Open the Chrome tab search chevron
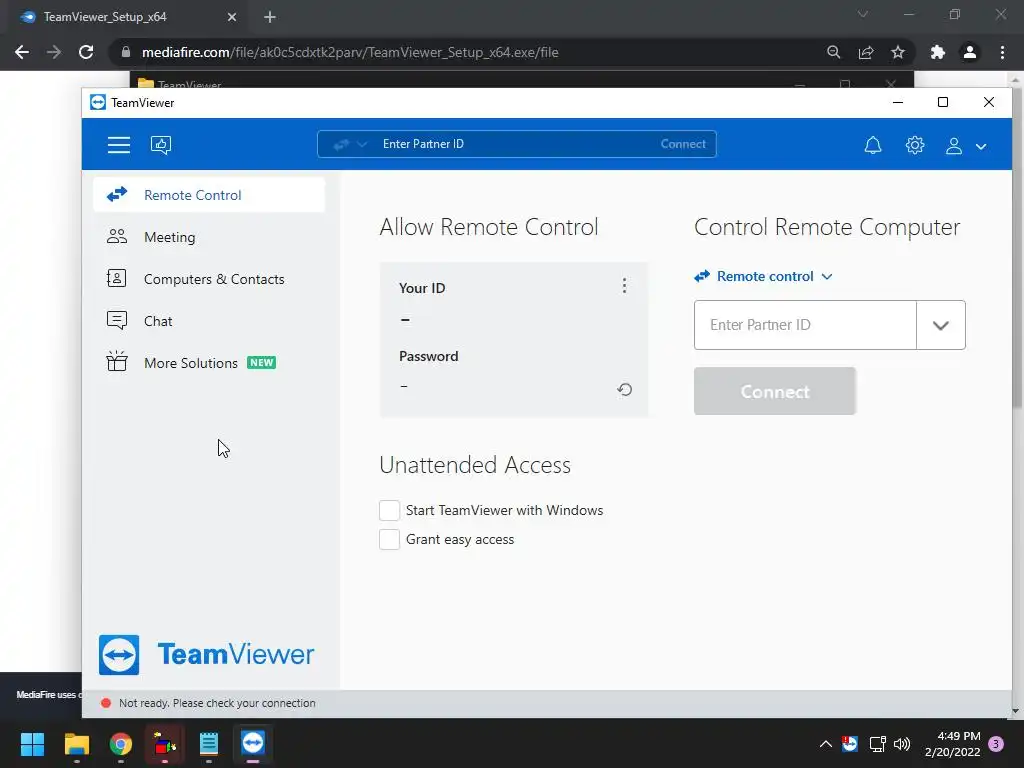 coord(863,14)
